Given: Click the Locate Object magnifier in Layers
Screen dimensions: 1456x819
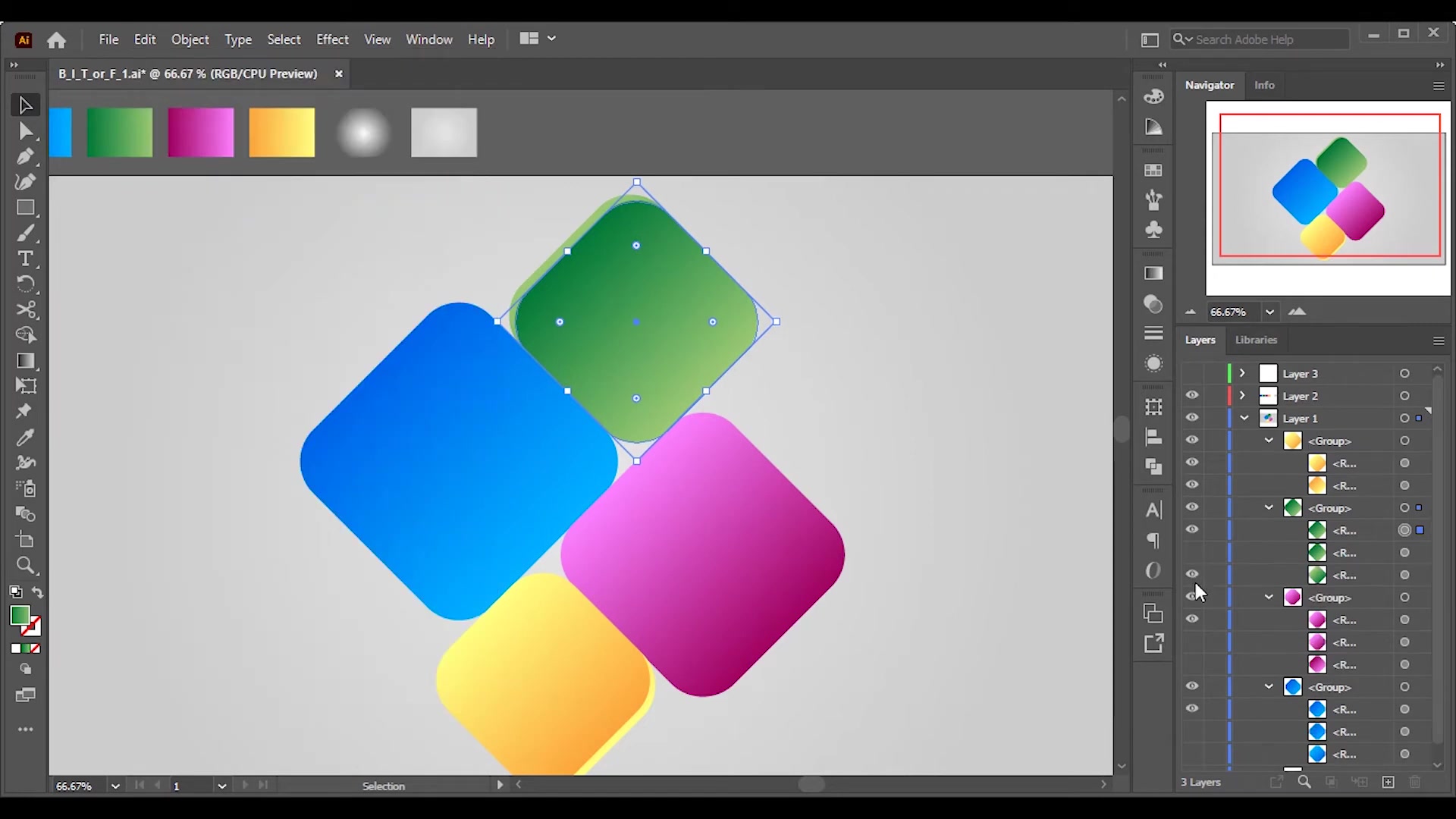Looking at the screenshot, I should coord(1304,782).
